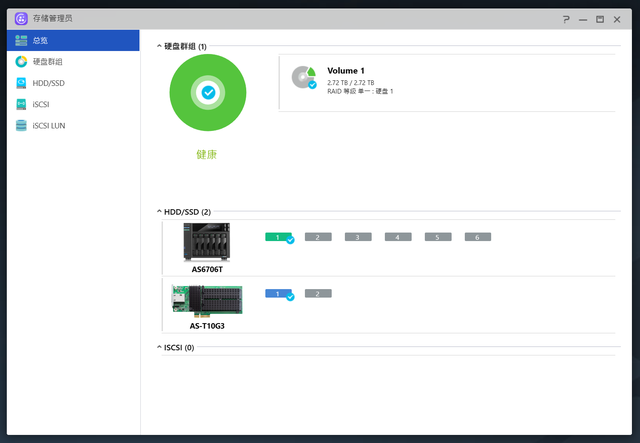Screen dimensions: 640x443
Task: Click the iSCSI sidebar icon
Action: pos(21,104)
